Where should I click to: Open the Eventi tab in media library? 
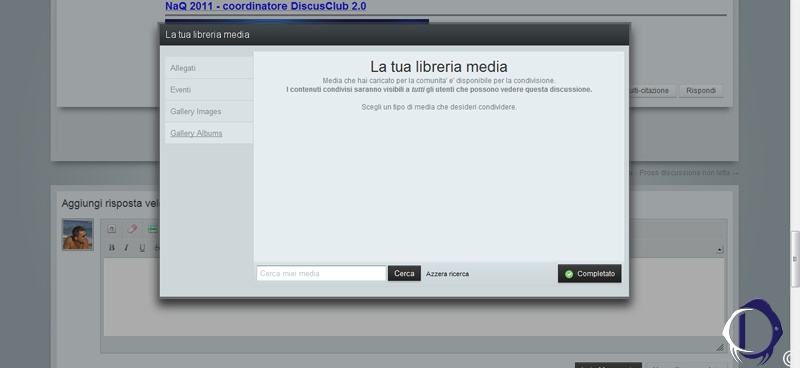[209, 90]
